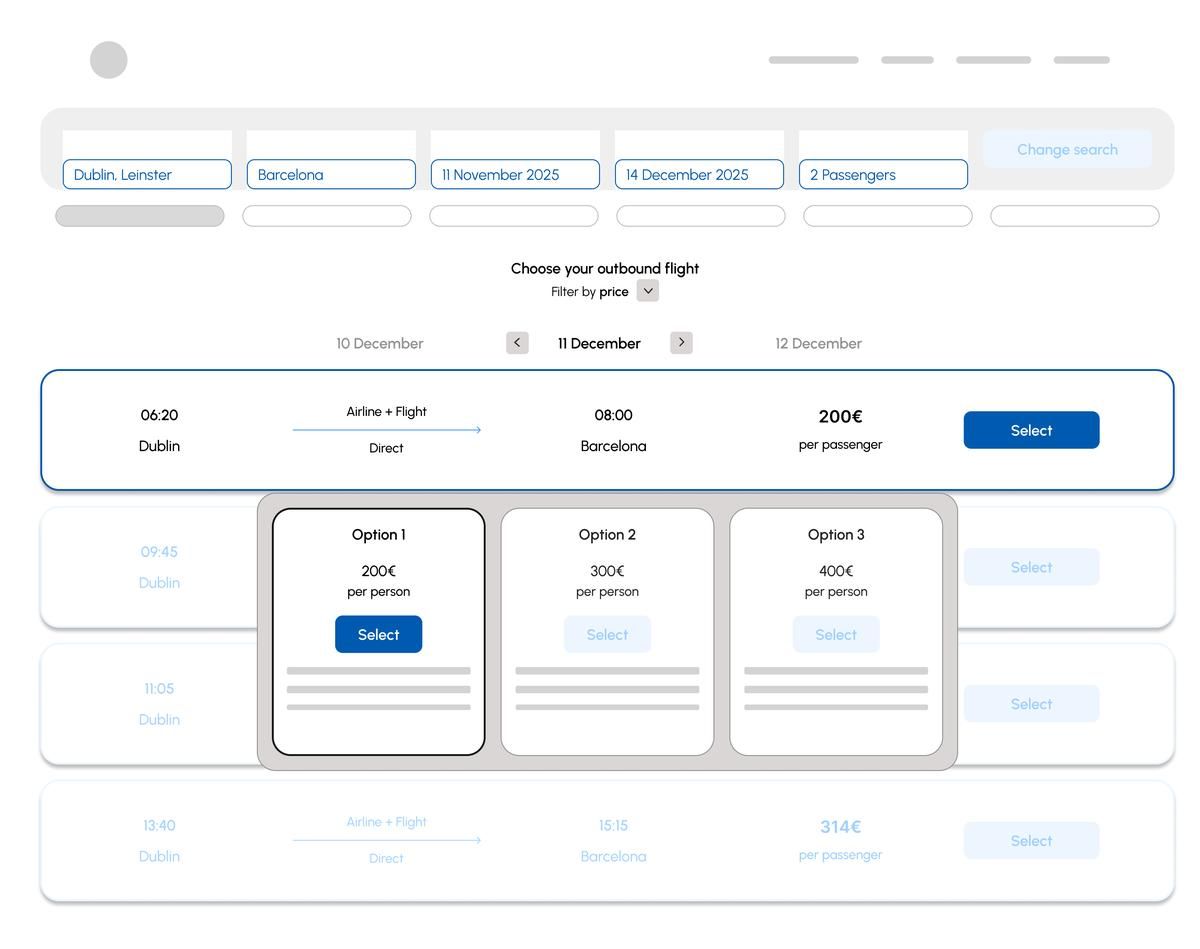Select the 06:20 Dublin flight
The width and height of the screenshot is (1200, 949).
click(x=1031, y=430)
